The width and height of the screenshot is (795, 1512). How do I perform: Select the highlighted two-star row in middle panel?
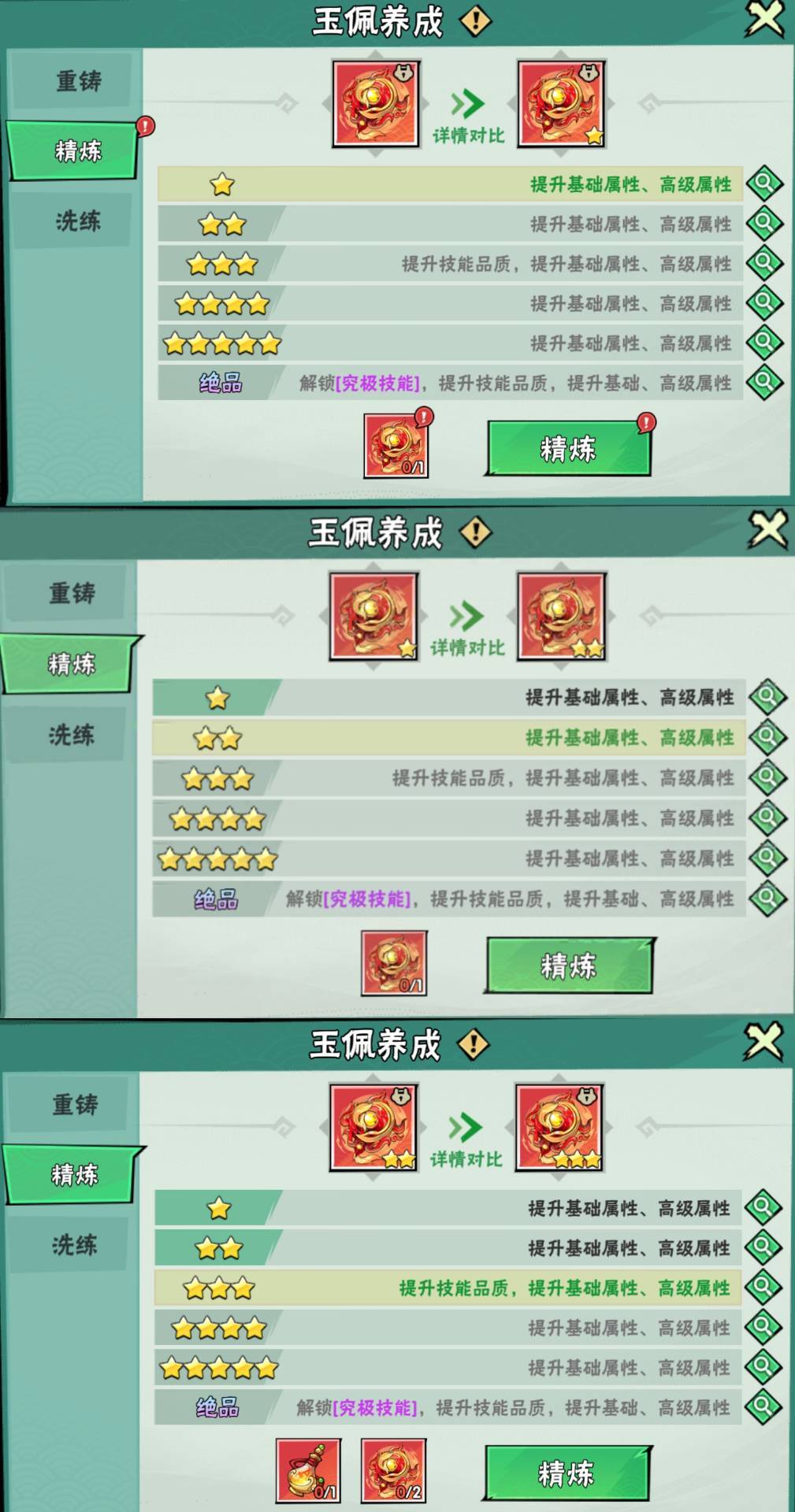(448, 738)
